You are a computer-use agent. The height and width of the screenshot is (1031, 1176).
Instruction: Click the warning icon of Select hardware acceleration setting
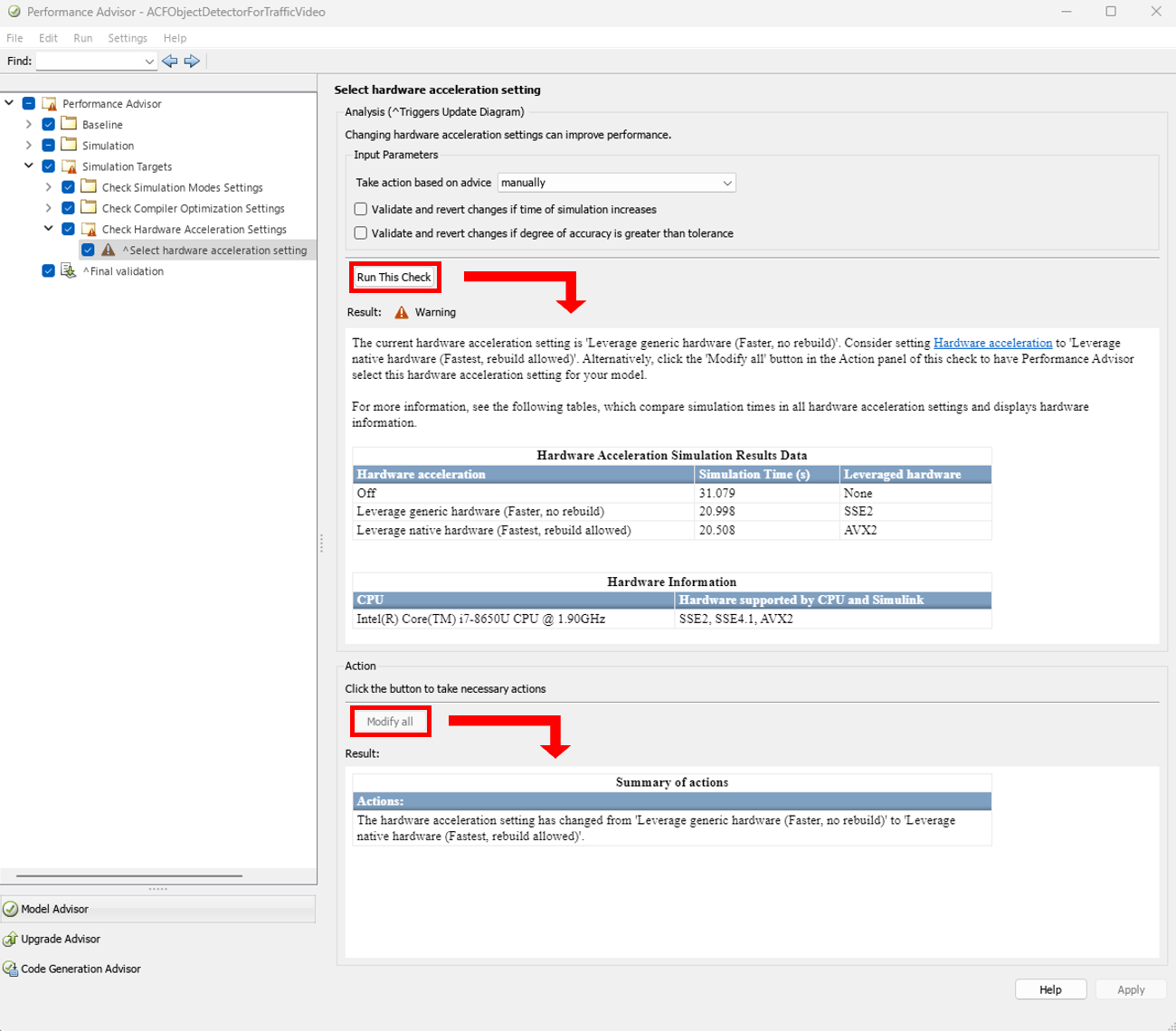click(x=109, y=250)
